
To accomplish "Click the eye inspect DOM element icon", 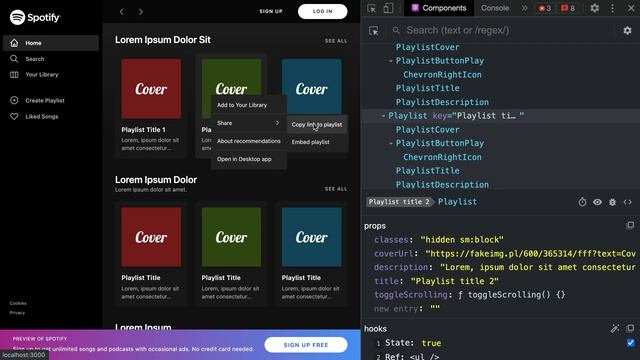I will (x=598, y=202).
